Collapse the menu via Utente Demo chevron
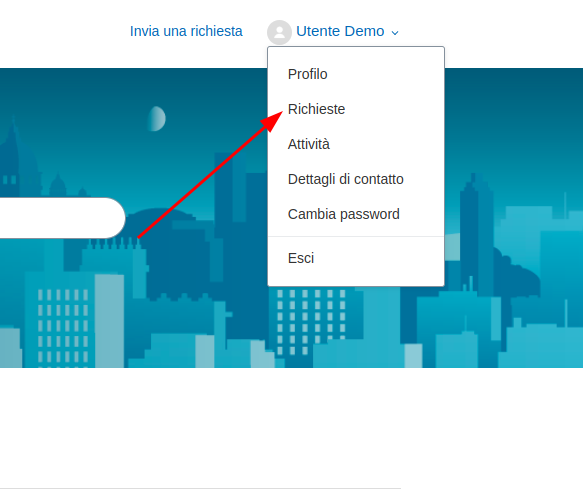The height and width of the screenshot is (494, 583). coord(395,33)
